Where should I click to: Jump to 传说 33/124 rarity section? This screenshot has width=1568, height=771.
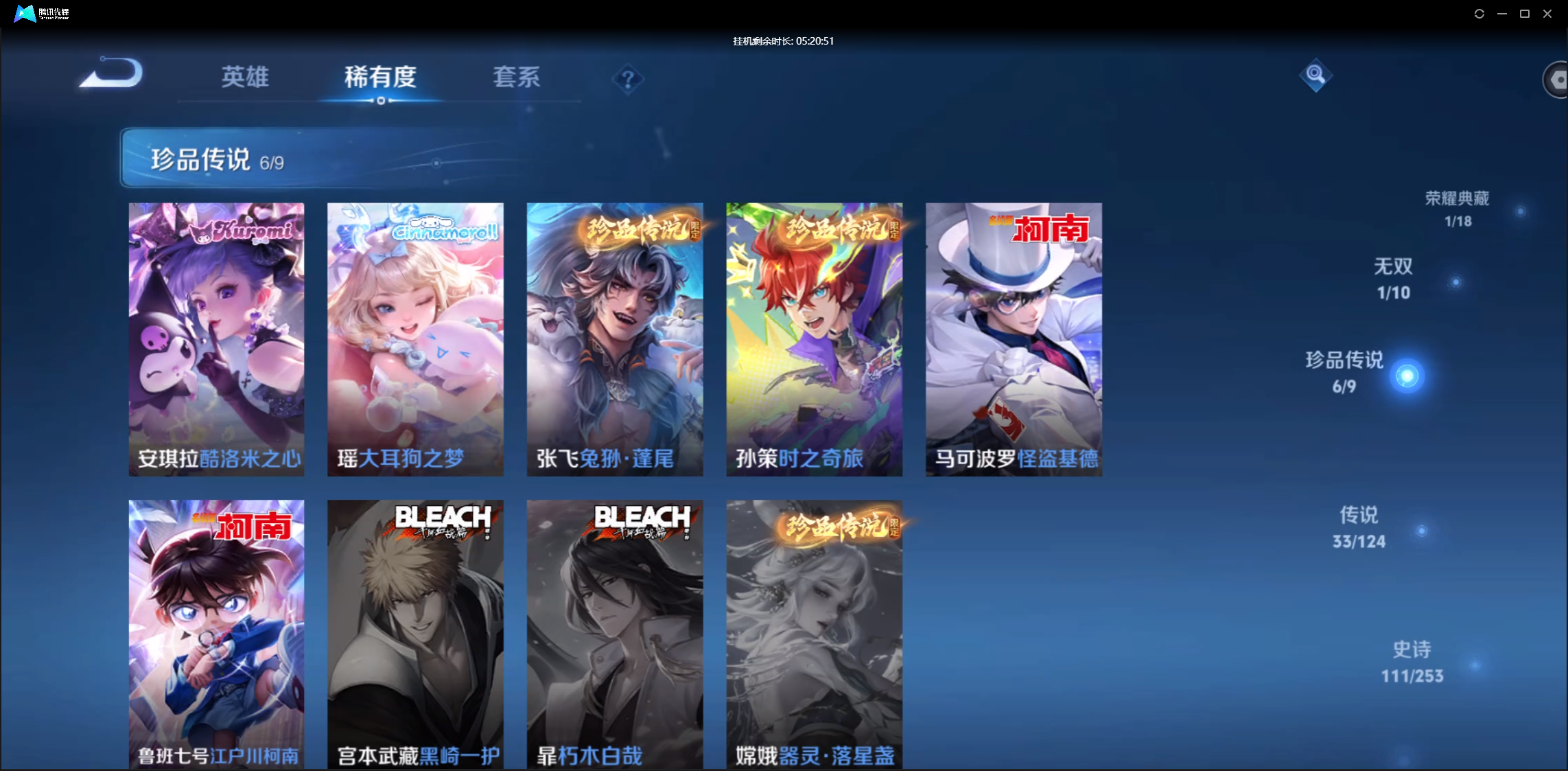coord(1359,527)
